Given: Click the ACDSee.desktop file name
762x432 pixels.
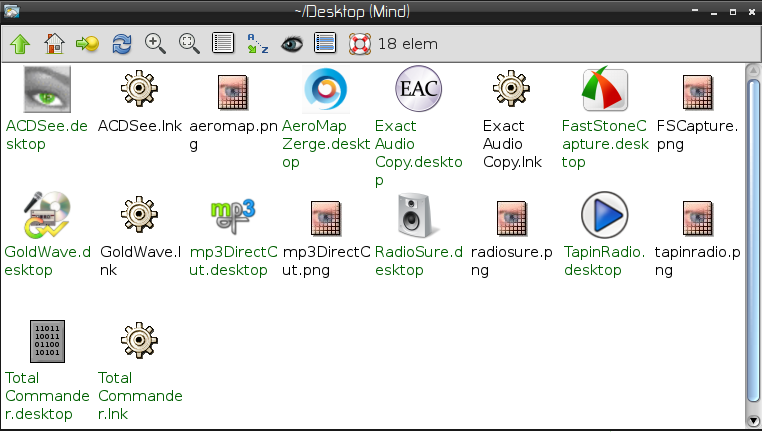Looking at the screenshot, I should (x=47, y=135).
